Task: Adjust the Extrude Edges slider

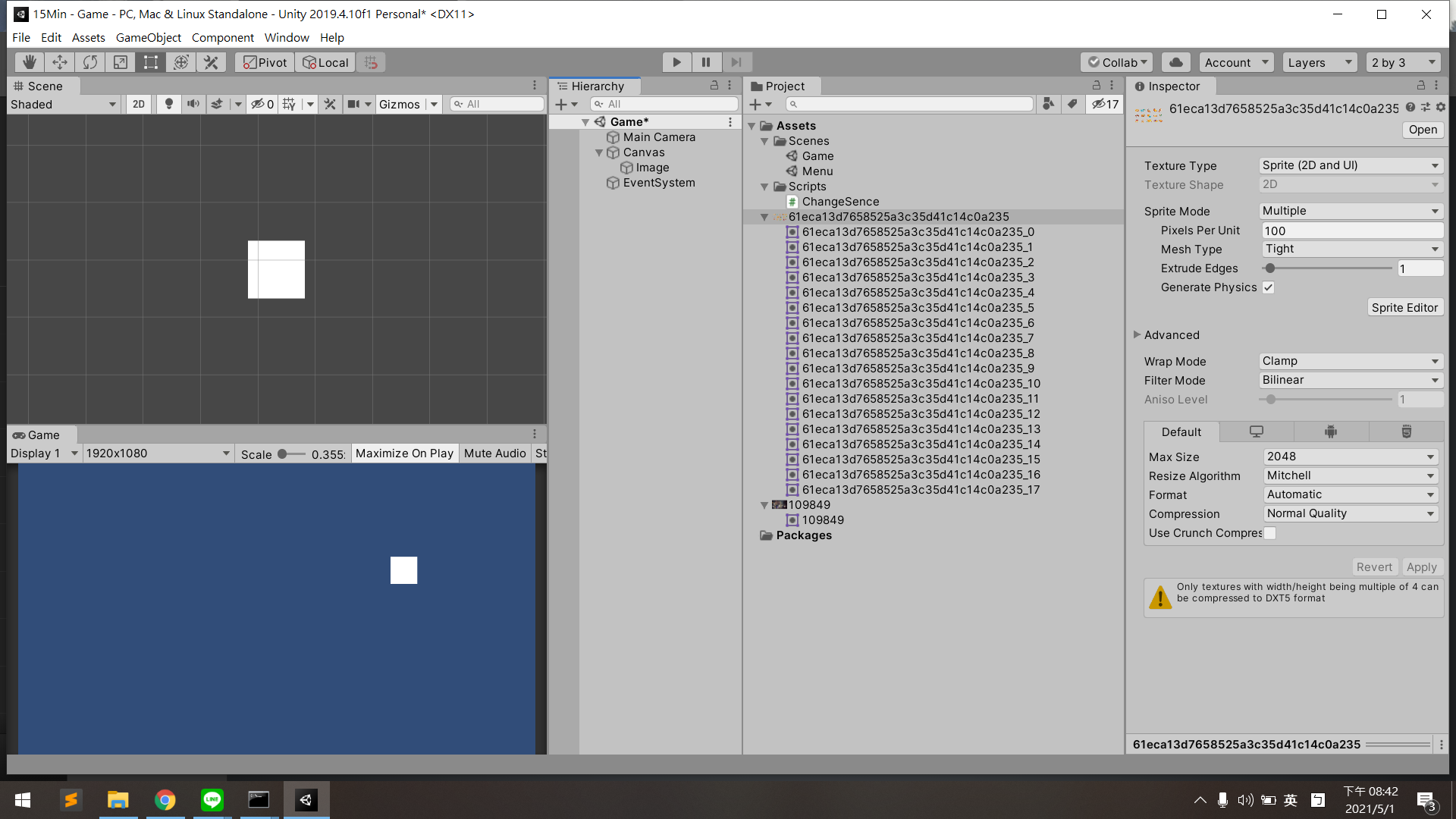Action: (1270, 268)
